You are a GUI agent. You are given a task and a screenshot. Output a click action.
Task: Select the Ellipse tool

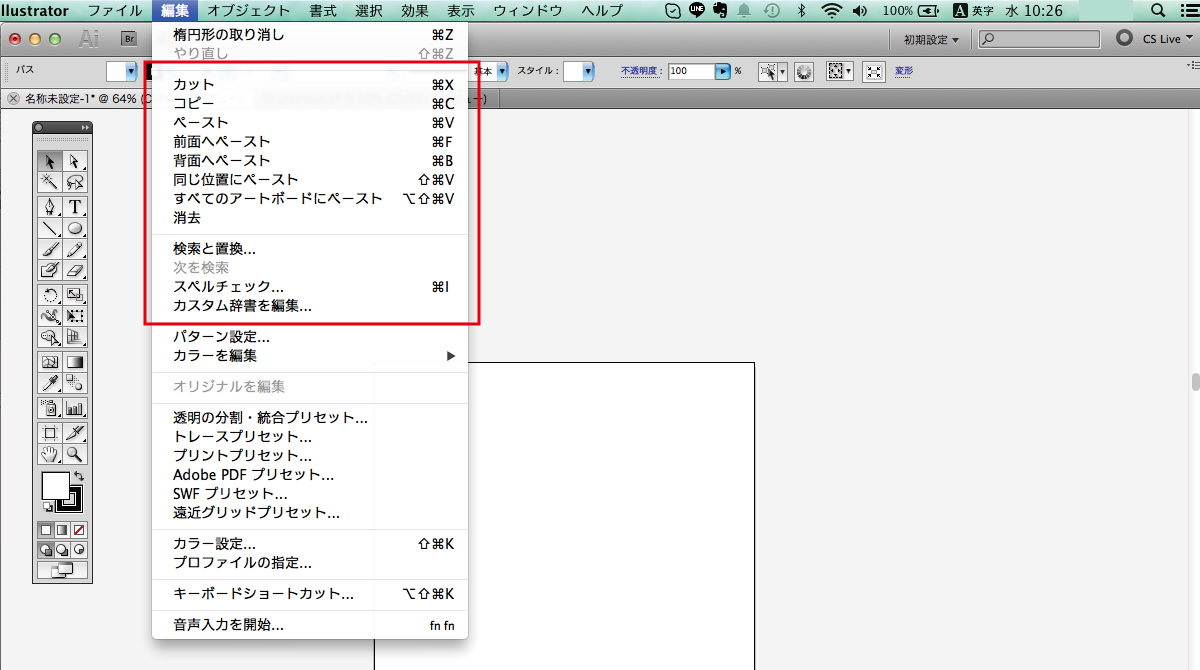click(x=75, y=228)
